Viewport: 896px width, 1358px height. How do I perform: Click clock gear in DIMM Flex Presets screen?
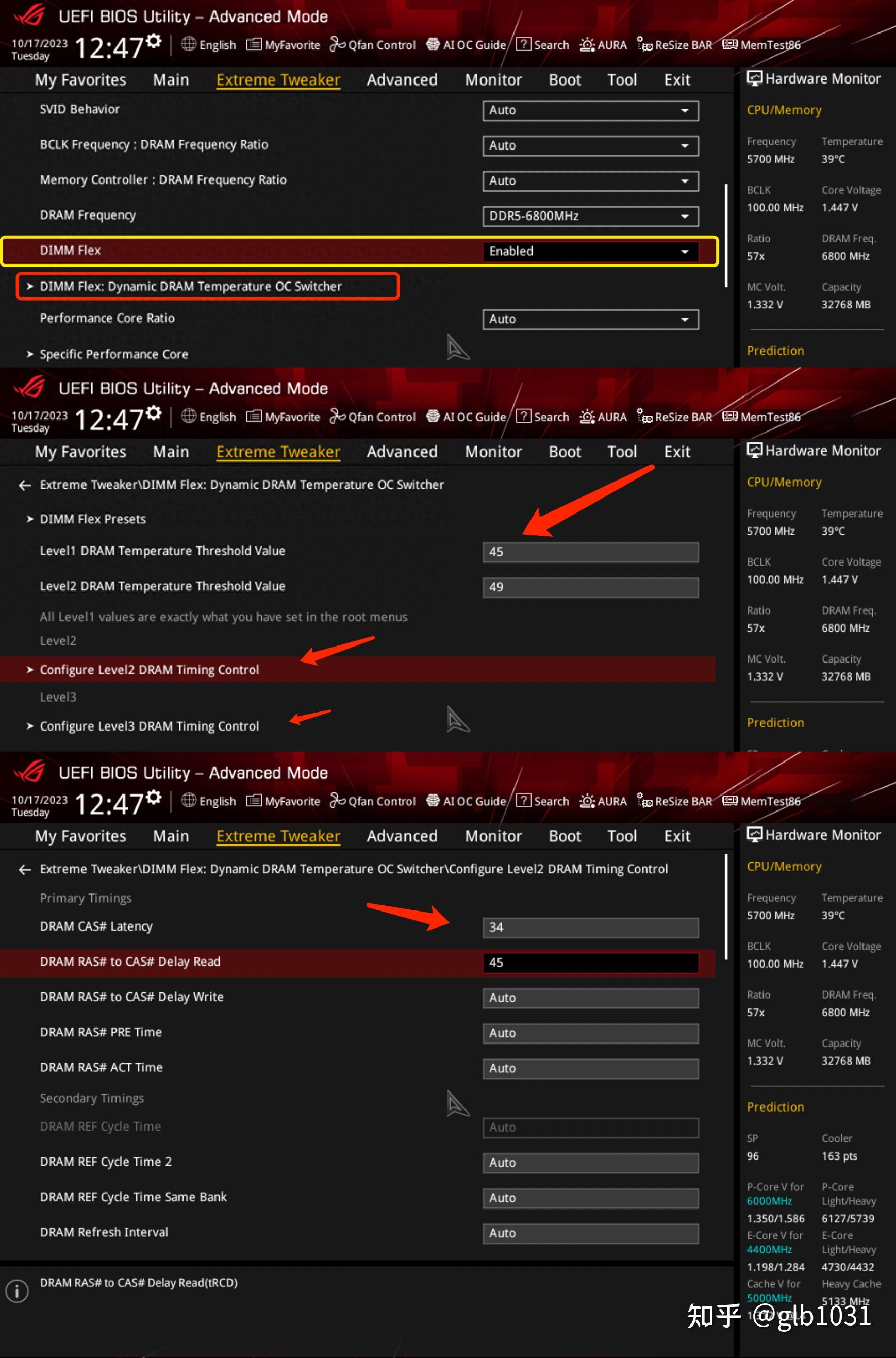pyautogui.click(x=153, y=413)
